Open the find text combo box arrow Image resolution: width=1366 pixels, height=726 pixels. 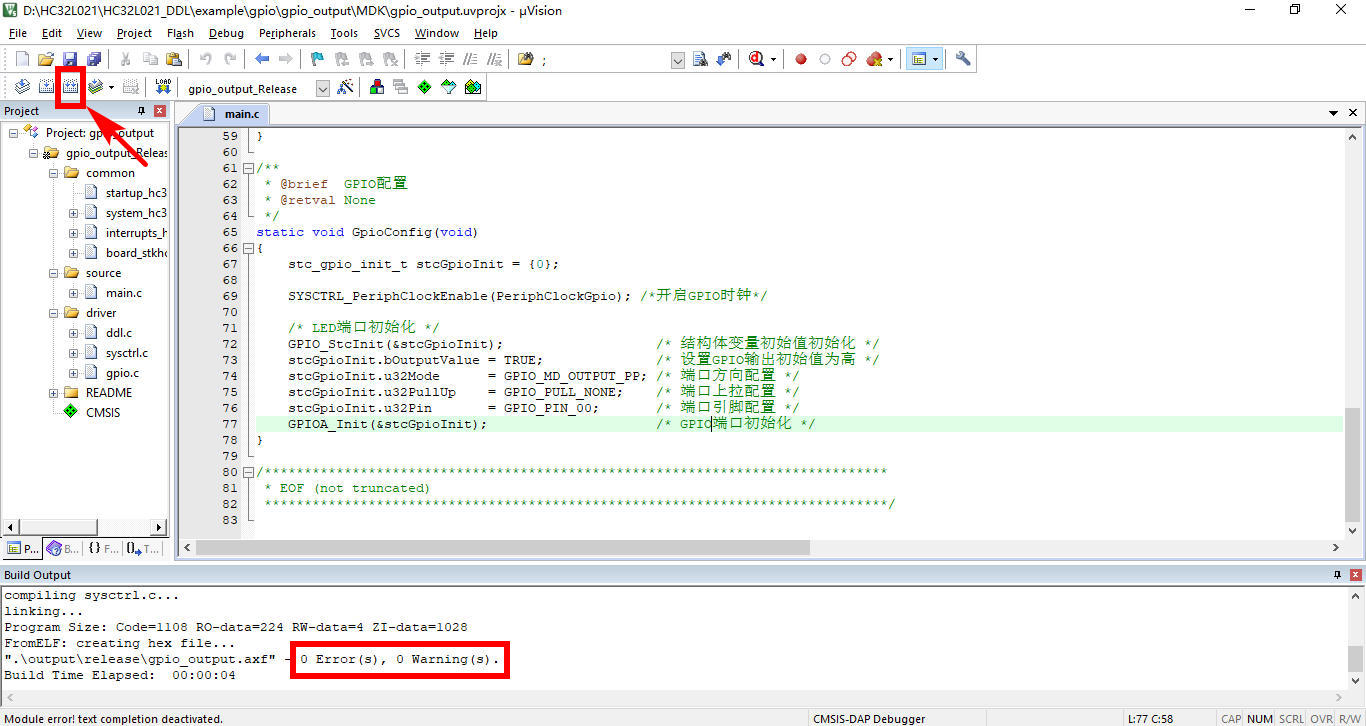click(x=677, y=60)
